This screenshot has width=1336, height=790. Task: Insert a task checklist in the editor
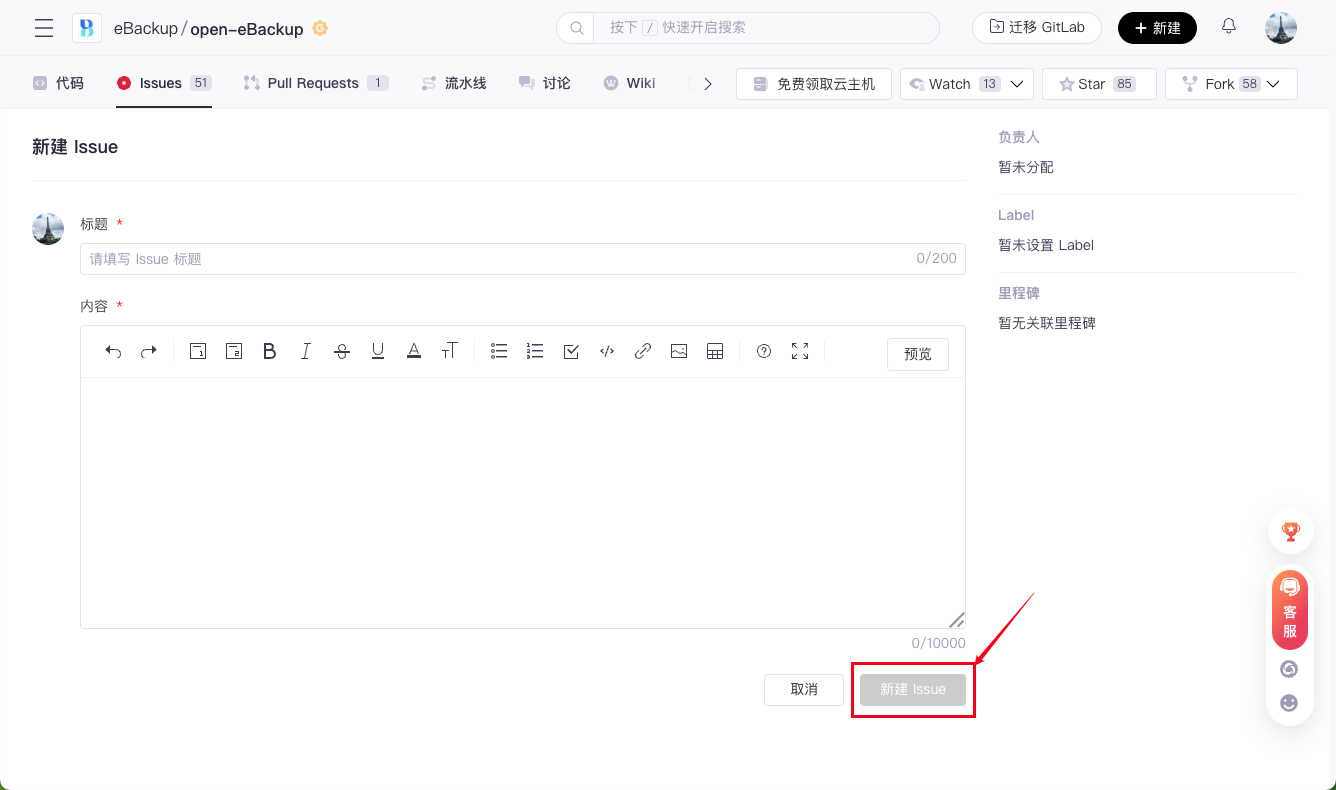click(571, 351)
